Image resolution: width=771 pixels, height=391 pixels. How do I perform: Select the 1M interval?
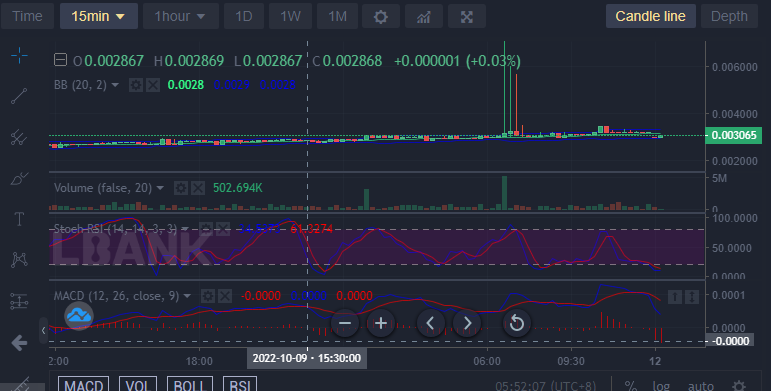[337, 16]
